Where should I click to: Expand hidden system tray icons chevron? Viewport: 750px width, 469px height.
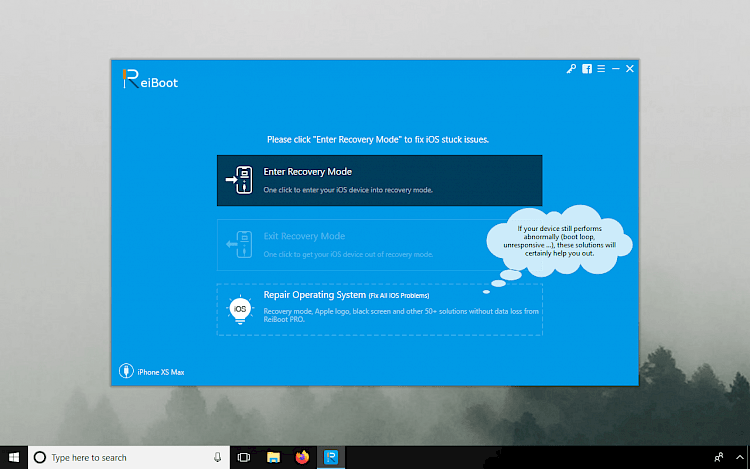740,458
